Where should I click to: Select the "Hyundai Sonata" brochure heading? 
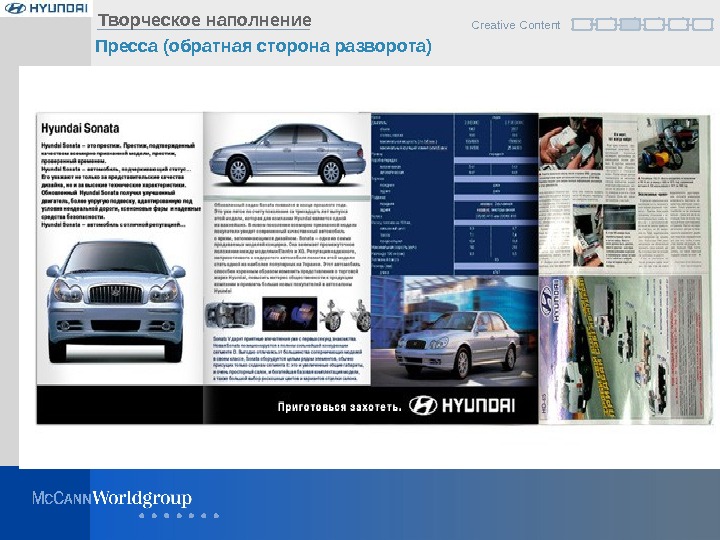(x=80, y=128)
